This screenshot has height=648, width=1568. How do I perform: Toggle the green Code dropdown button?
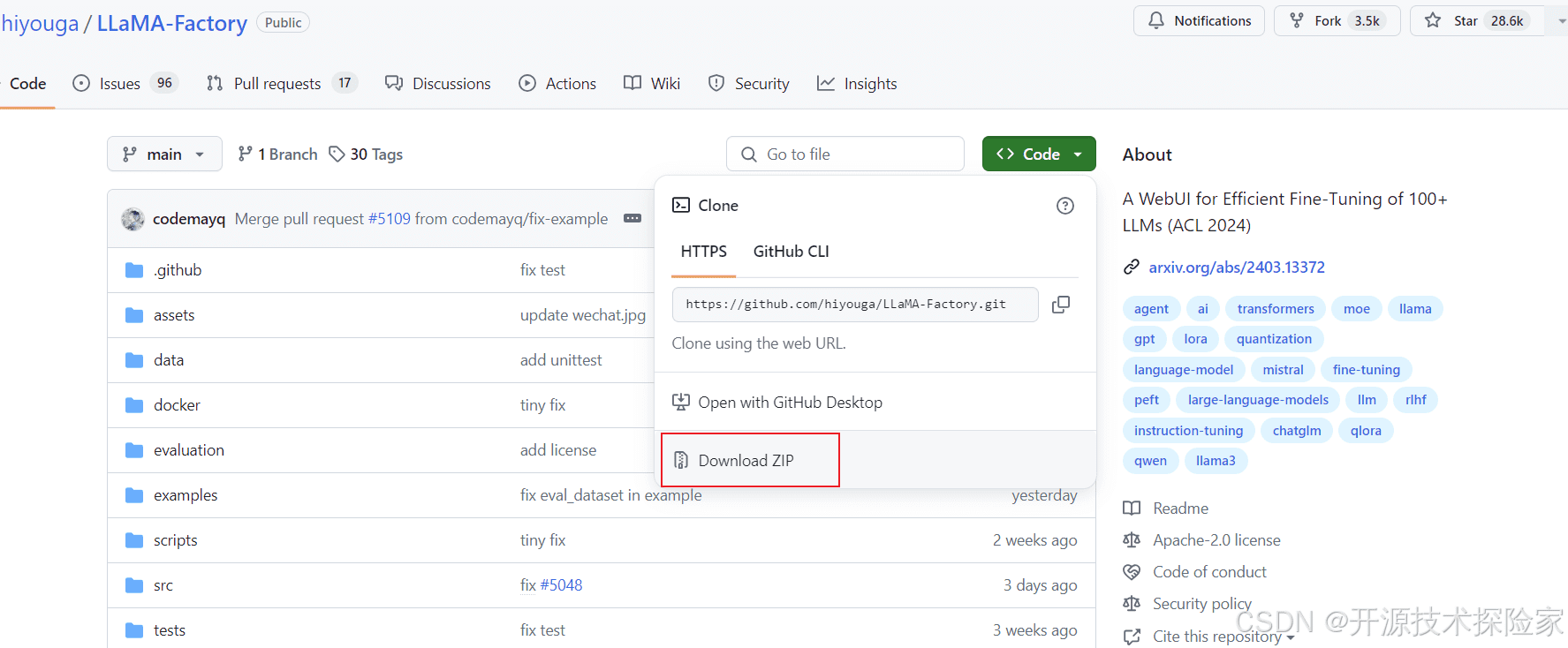tap(1039, 154)
